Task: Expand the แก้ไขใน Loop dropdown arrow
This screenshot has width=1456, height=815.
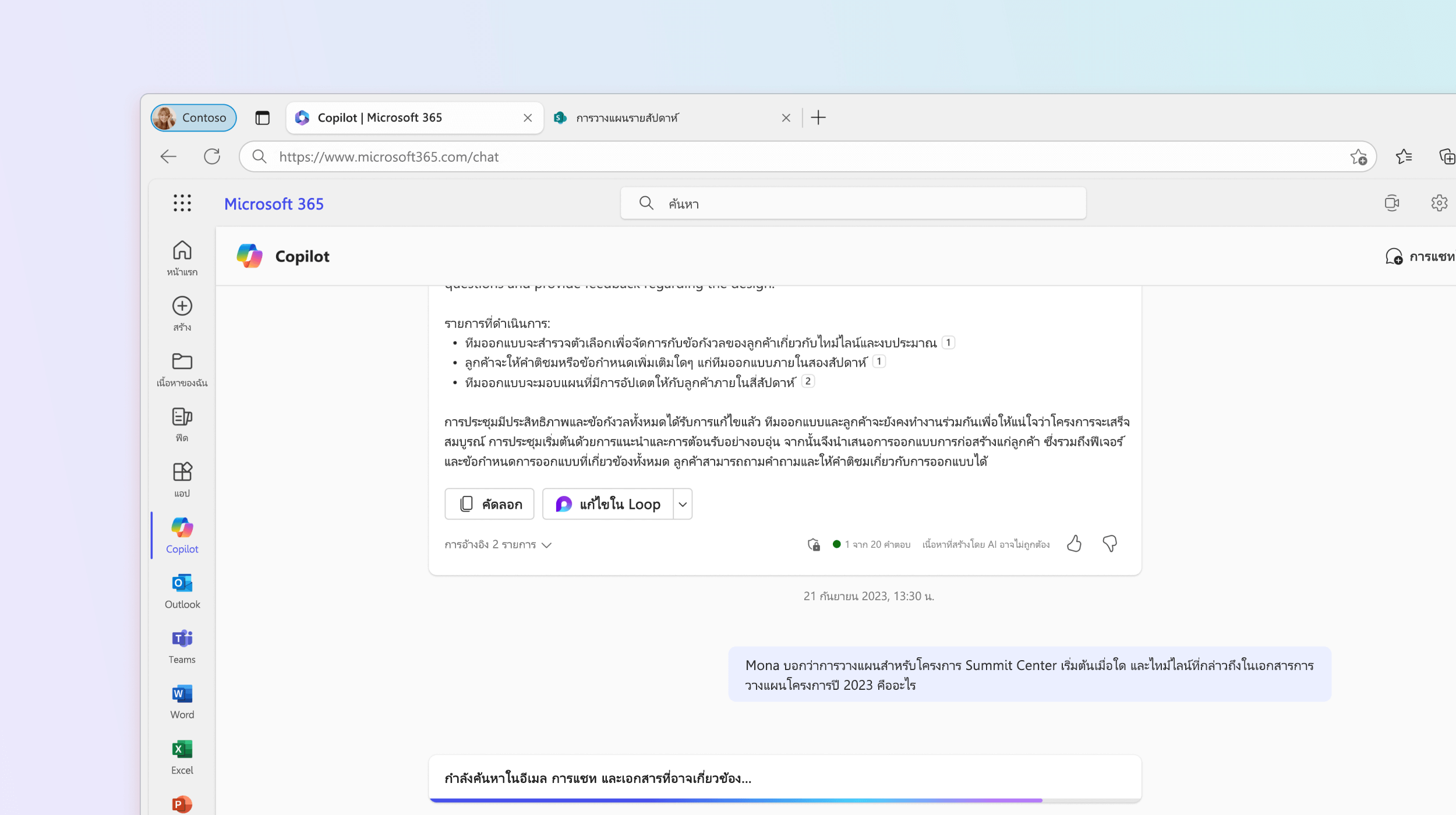Action: 683,504
